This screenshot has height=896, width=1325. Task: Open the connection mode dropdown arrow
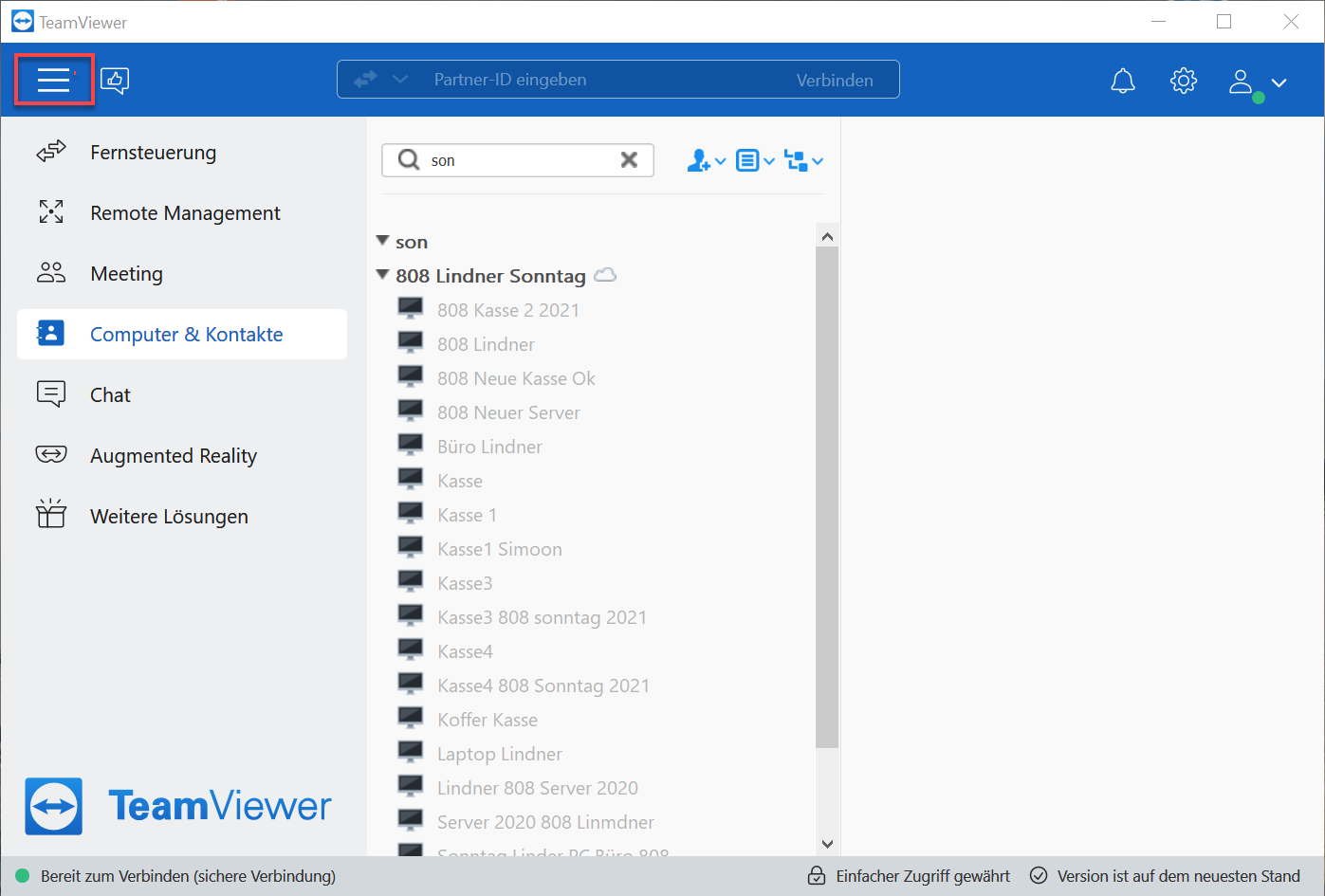400,80
